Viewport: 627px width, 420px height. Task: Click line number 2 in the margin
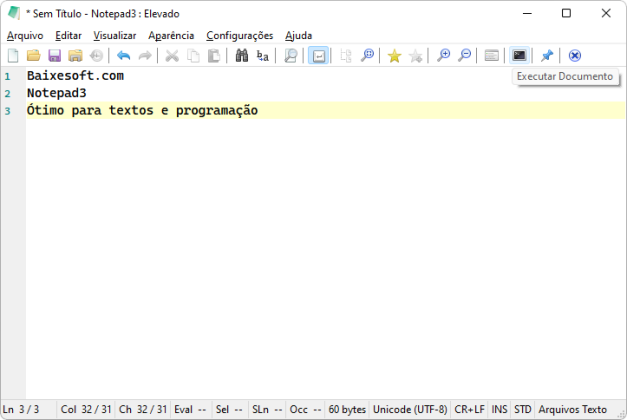(x=7, y=94)
